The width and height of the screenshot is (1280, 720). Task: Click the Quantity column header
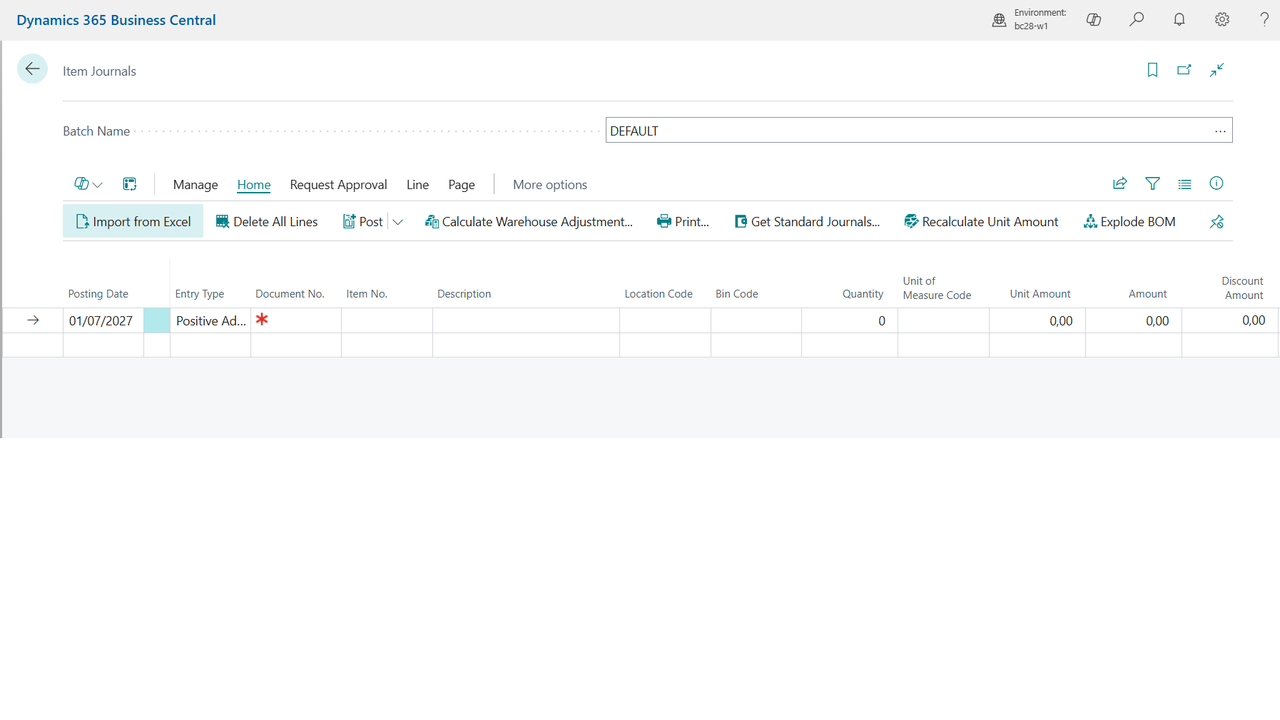click(x=863, y=294)
